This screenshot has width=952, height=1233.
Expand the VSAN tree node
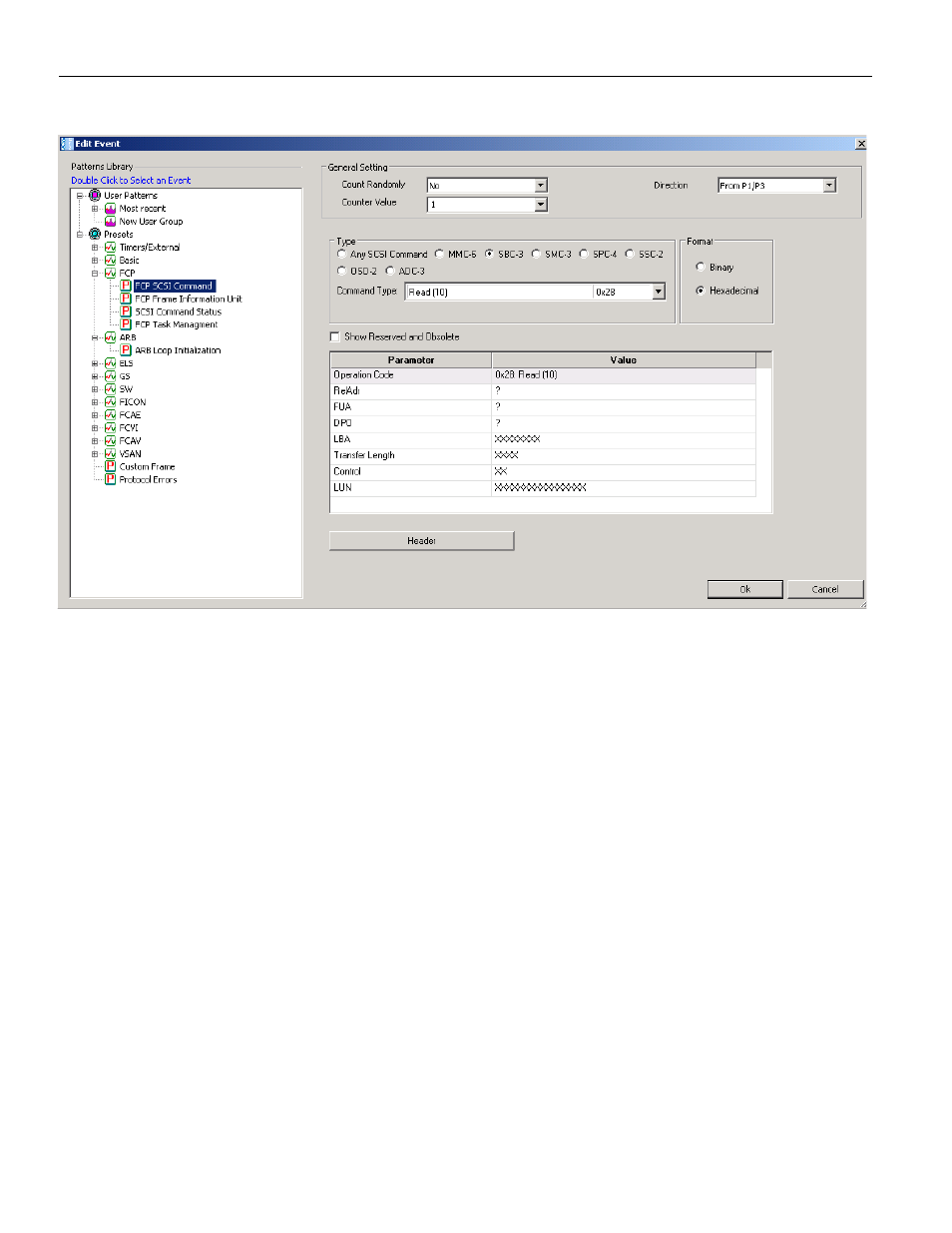(95, 454)
